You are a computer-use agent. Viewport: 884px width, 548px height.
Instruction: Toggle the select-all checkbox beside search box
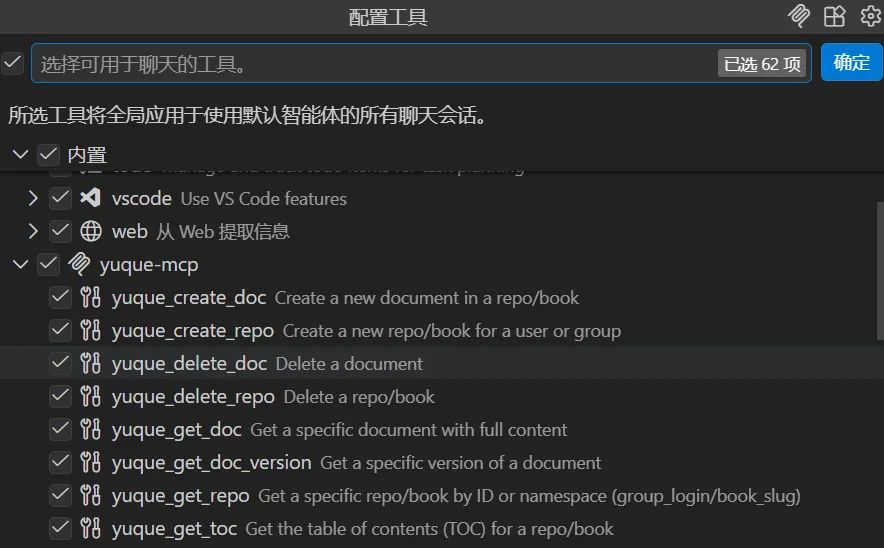pyautogui.click(x=12, y=63)
